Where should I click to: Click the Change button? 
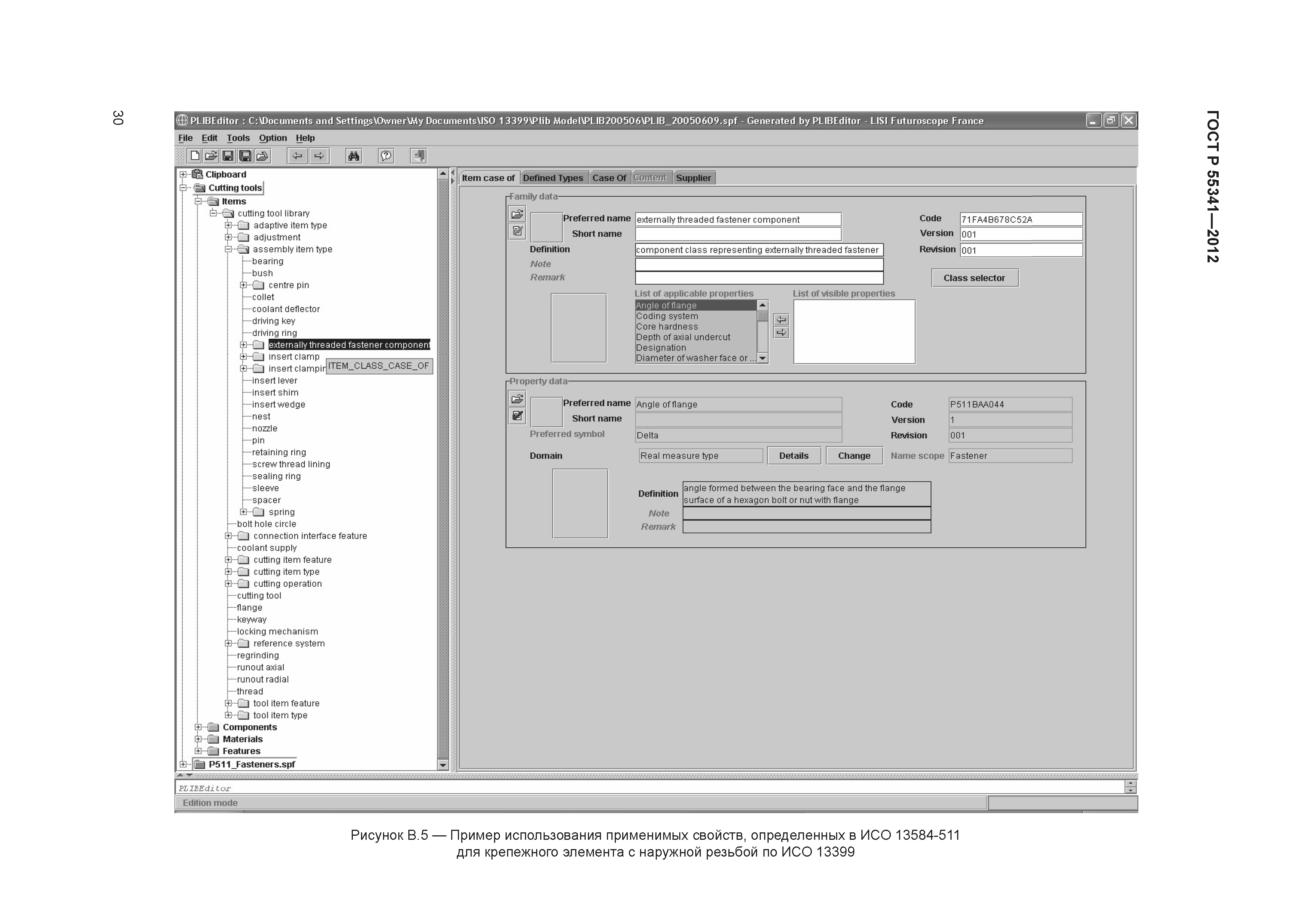point(854,455)
